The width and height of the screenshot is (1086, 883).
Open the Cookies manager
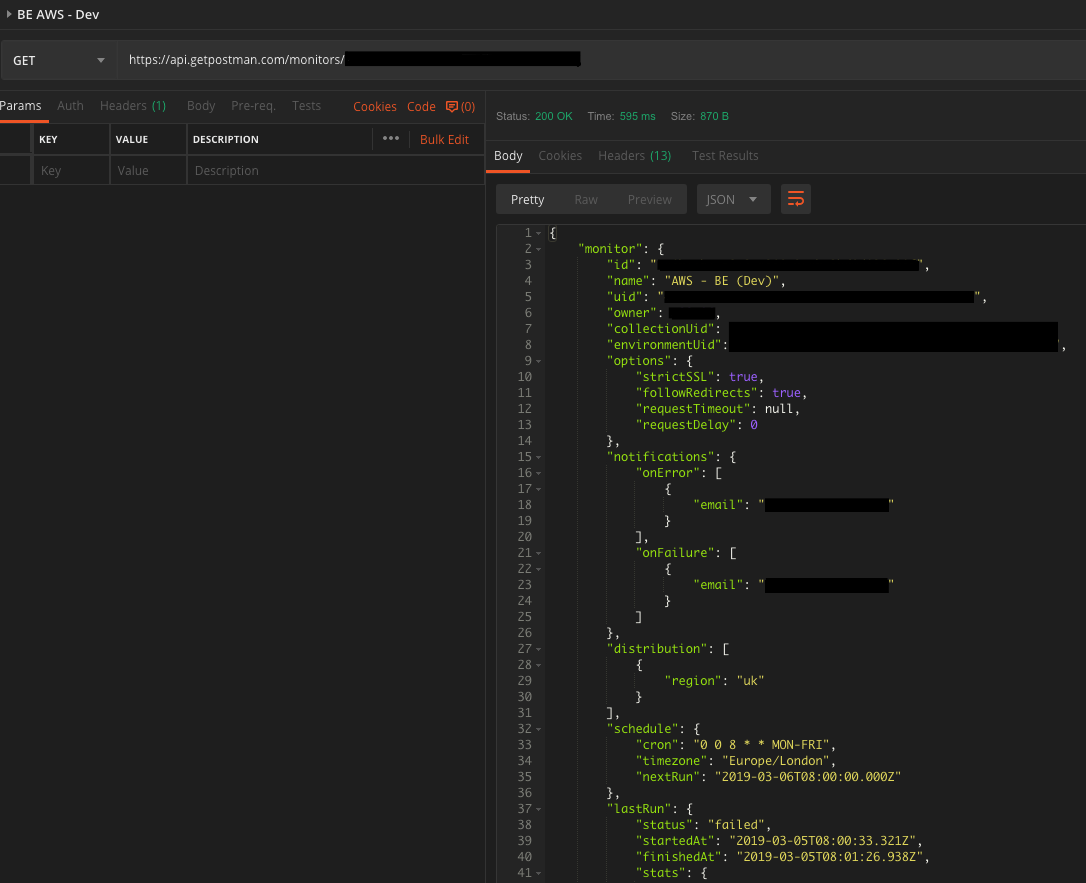click(x=374, y=106)
